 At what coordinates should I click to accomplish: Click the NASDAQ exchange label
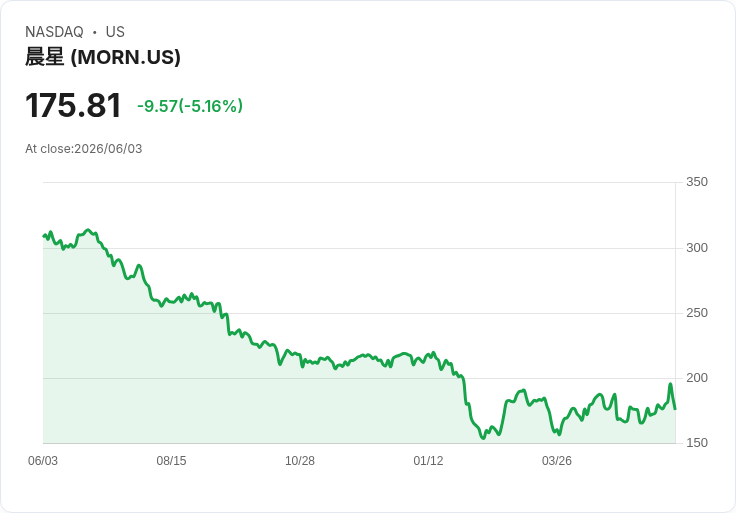pyautogui.click(x=54, y=32)
